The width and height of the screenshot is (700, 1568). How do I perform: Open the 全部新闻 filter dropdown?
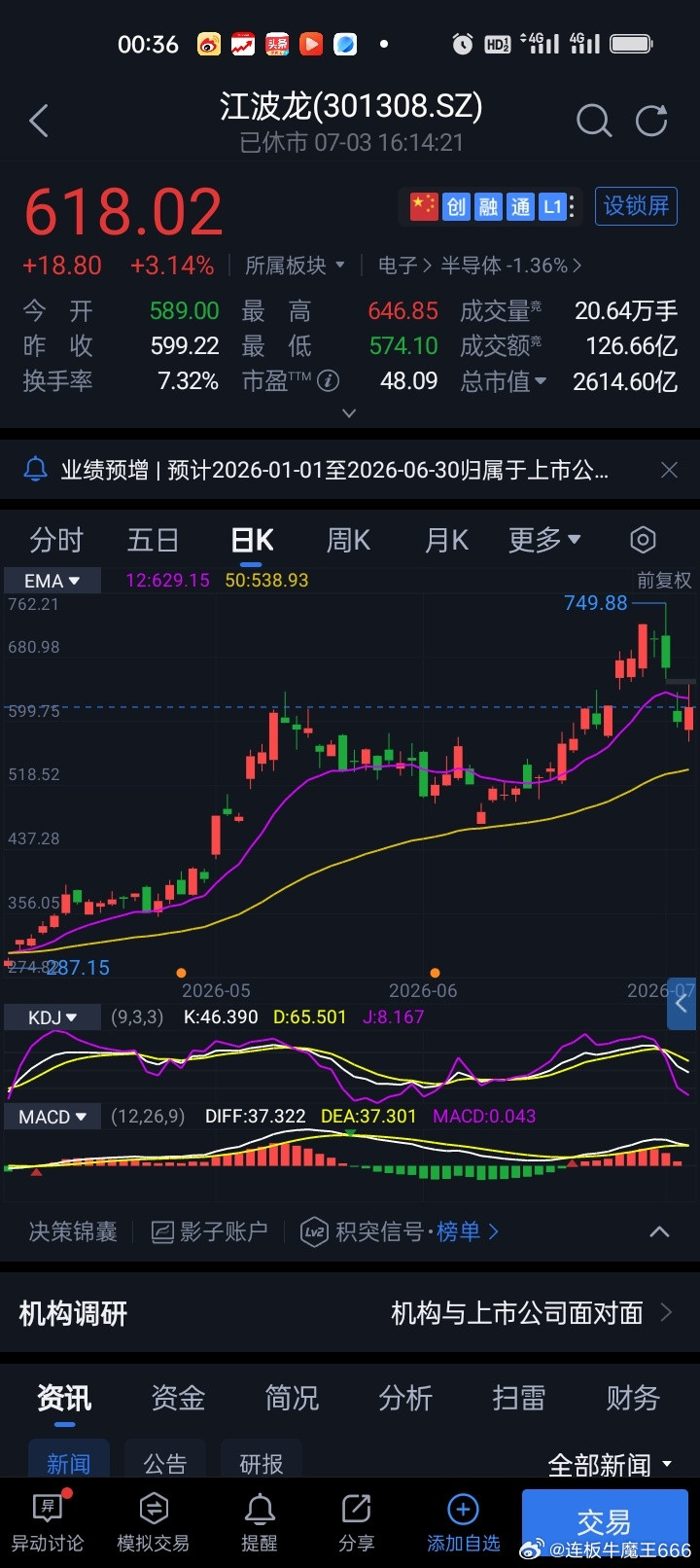[x=611, y=1464]
